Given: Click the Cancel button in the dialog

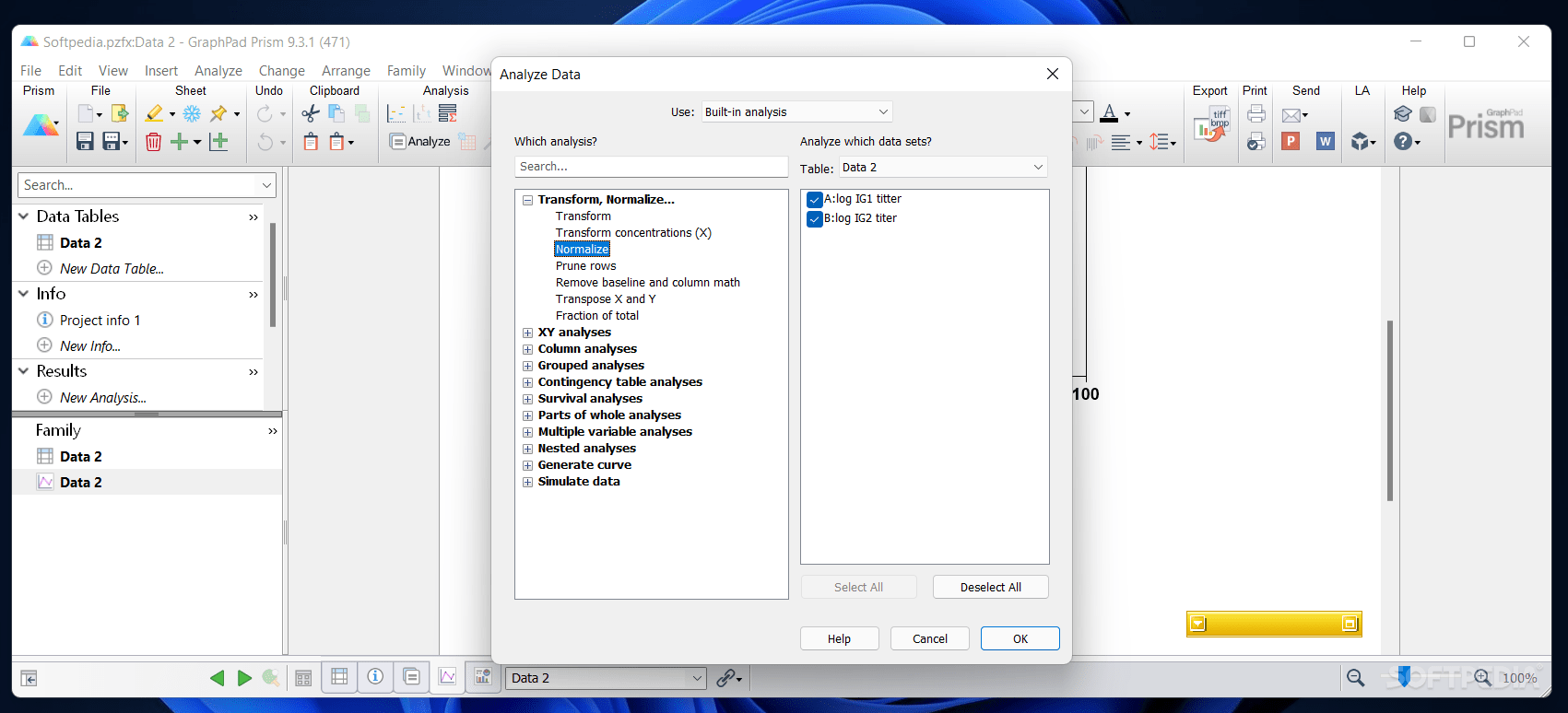Looking at the screenshot, I should [x=930, y=638].
